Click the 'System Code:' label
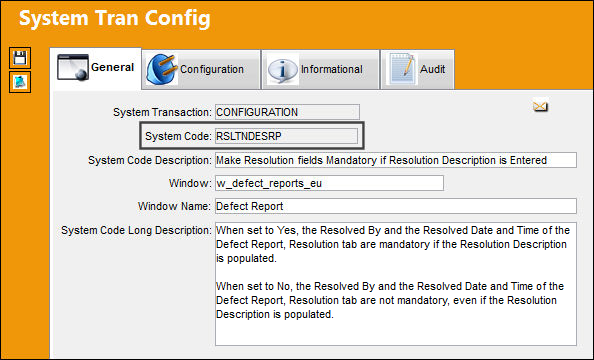594x360 pixels. pos(178,136)
